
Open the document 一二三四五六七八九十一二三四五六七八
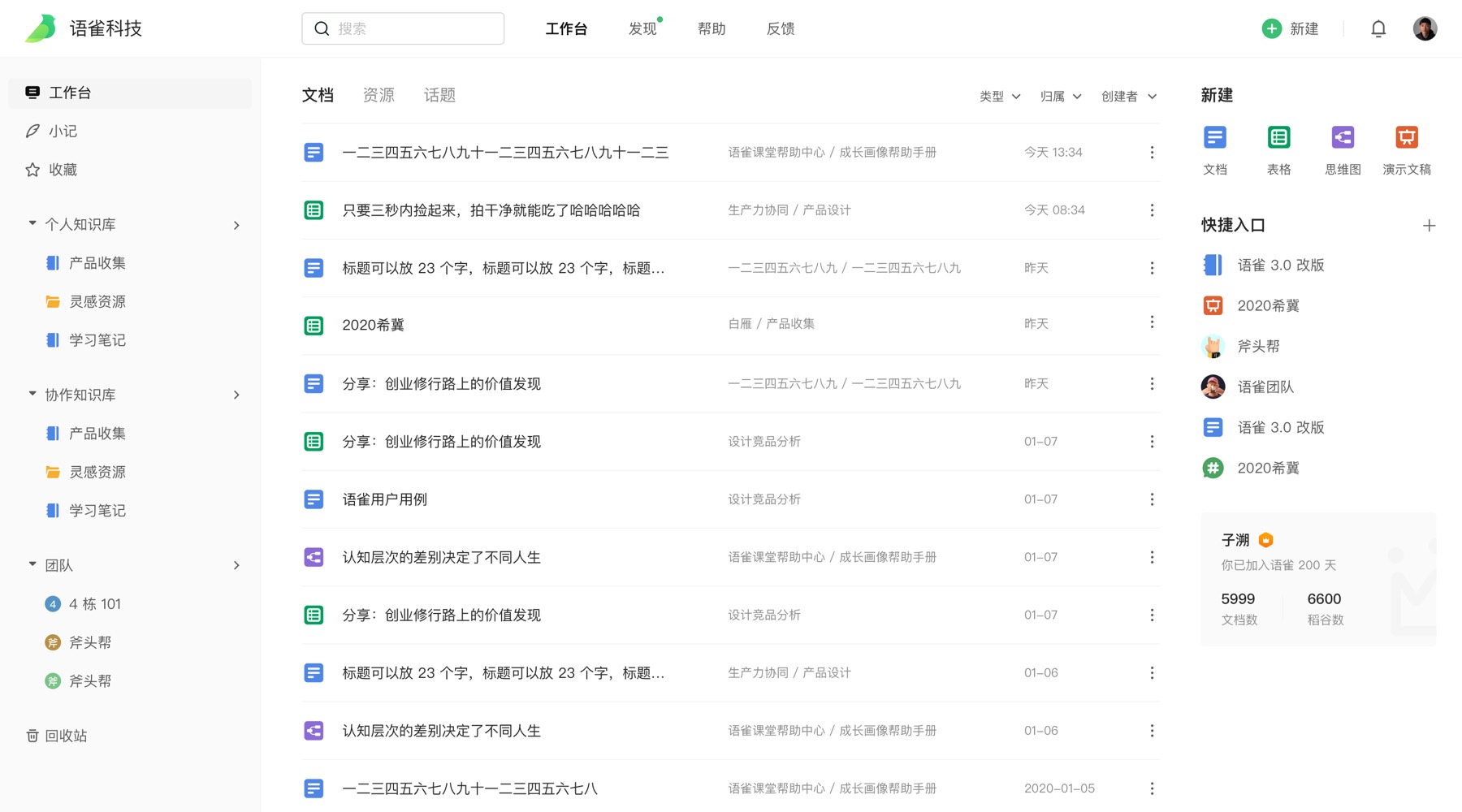470,788
